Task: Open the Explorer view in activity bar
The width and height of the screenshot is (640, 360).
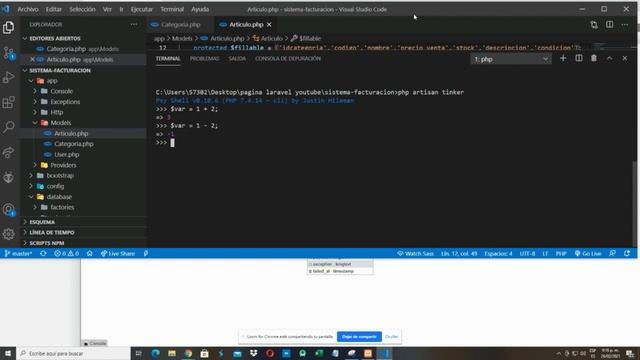Action: coord(9,27)
